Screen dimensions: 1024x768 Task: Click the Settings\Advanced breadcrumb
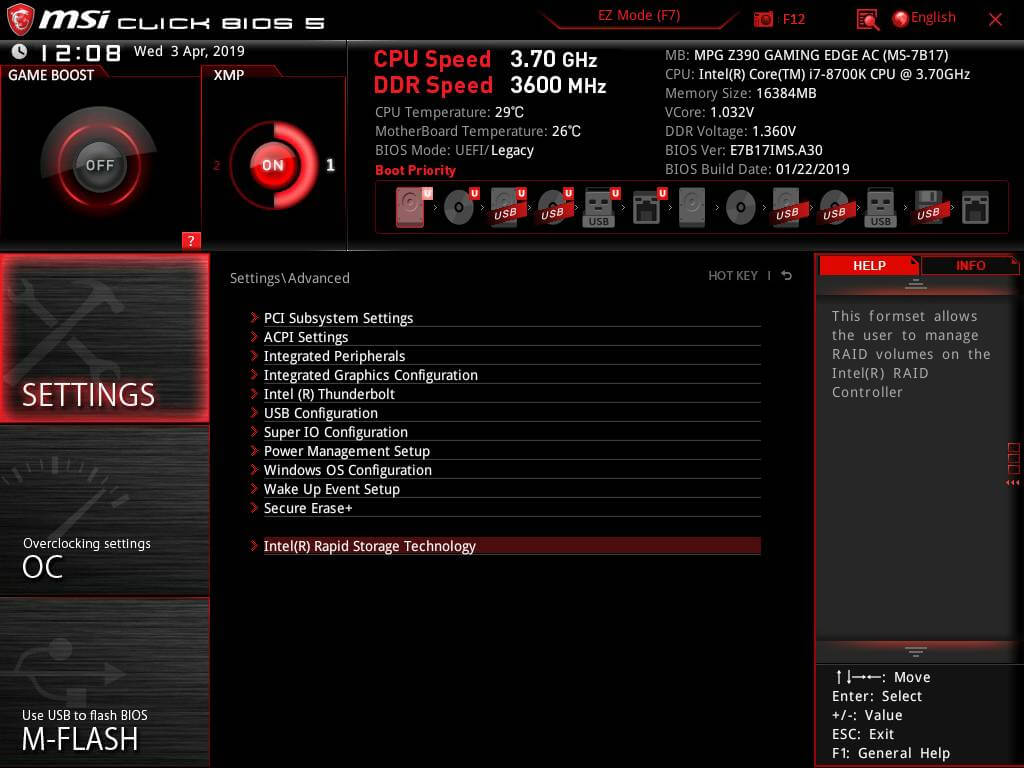coord(289,278)
